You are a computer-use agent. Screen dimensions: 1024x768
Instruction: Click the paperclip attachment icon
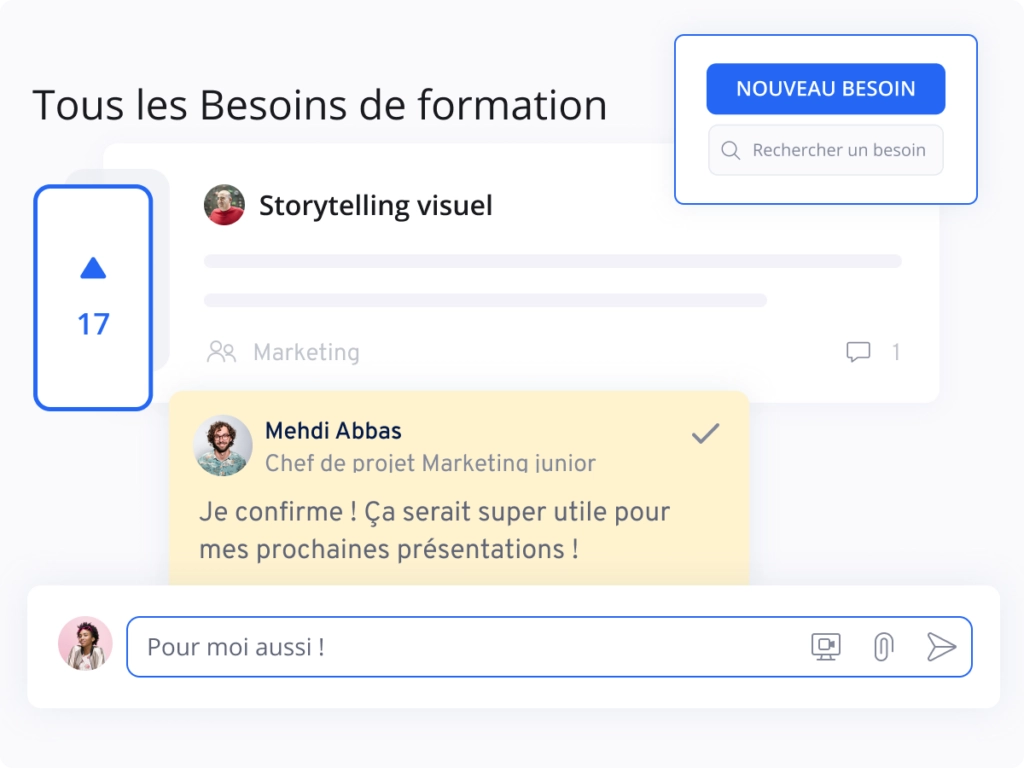[882, 647]
